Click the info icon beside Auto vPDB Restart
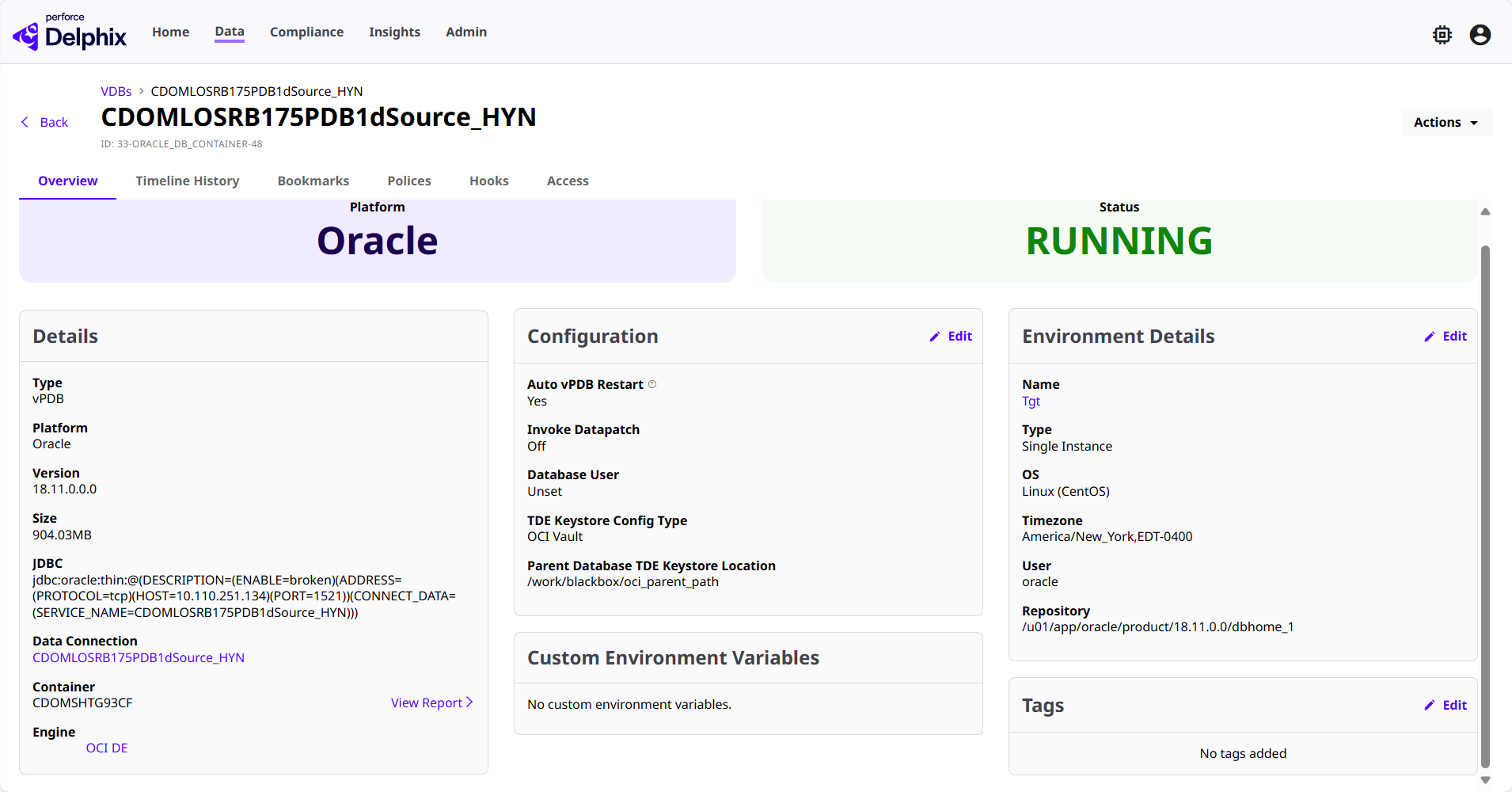Image resolution: width=1512 pixels, height=792 pixels. tap(652, 384)
